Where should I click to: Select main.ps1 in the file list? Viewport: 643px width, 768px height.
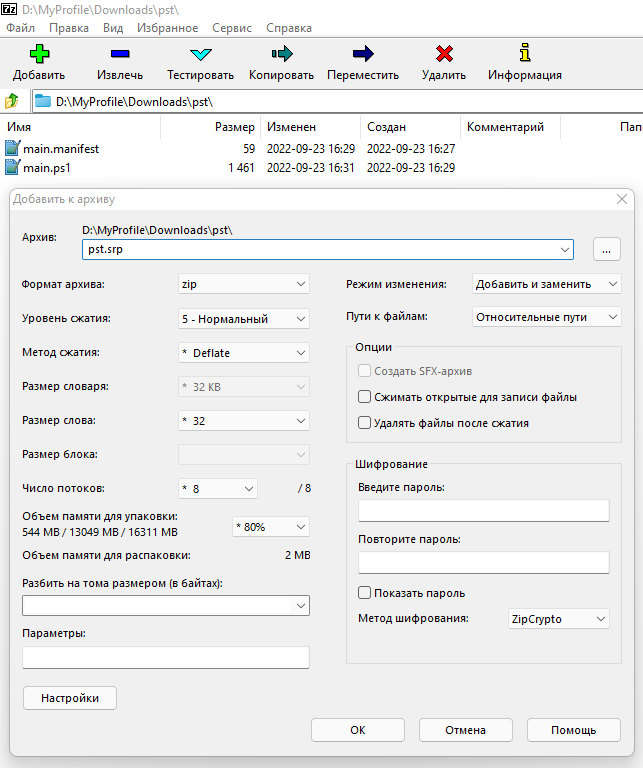pyautogui.click(x=47, y=168)
